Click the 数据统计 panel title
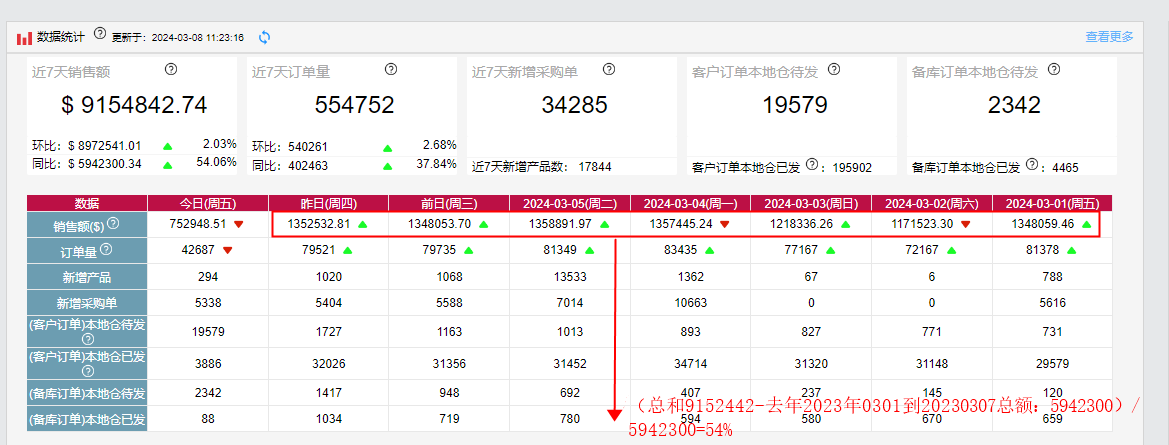 click(x=61, y=36)
